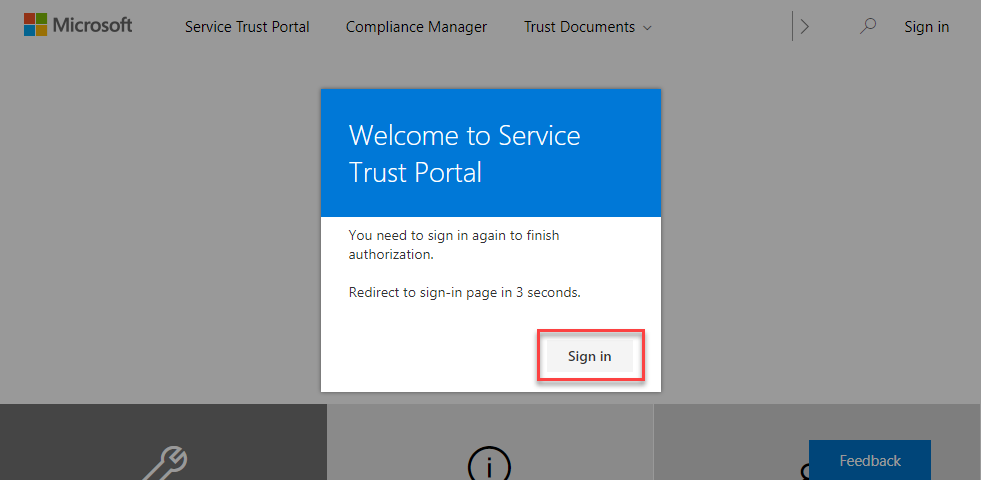Open the Feedback button

[870, 461]
